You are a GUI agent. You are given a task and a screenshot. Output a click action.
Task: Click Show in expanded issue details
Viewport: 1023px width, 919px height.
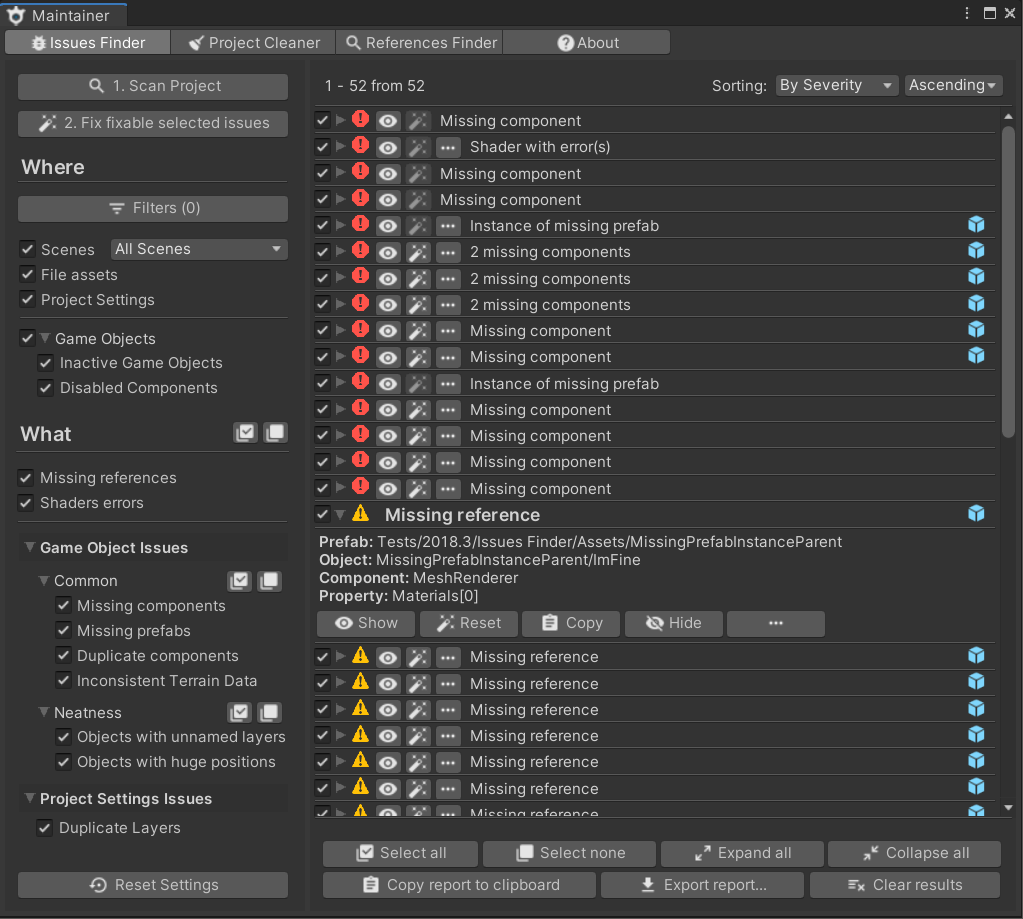coord(366,624)
